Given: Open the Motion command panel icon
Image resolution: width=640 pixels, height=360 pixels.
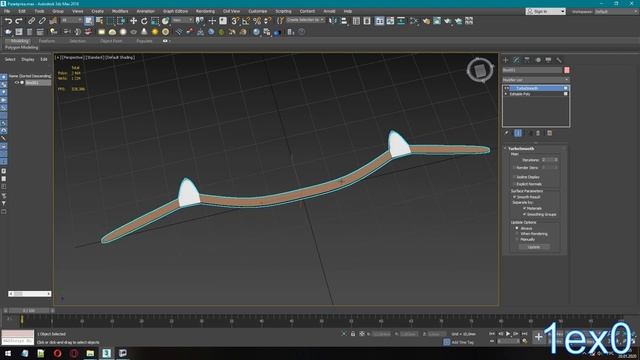Looking at the screenshot, I should (x=538, y=60).
